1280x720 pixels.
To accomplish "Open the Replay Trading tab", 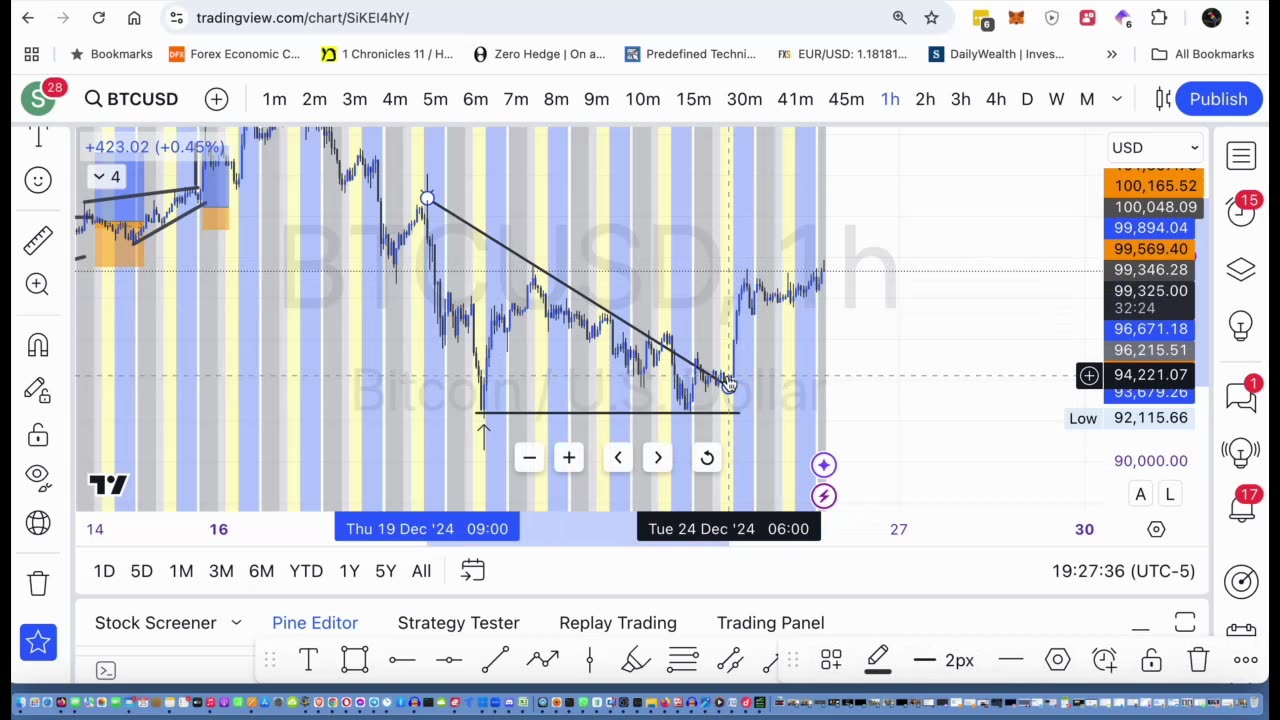I will pyautogui.click(x=618, y=623).
